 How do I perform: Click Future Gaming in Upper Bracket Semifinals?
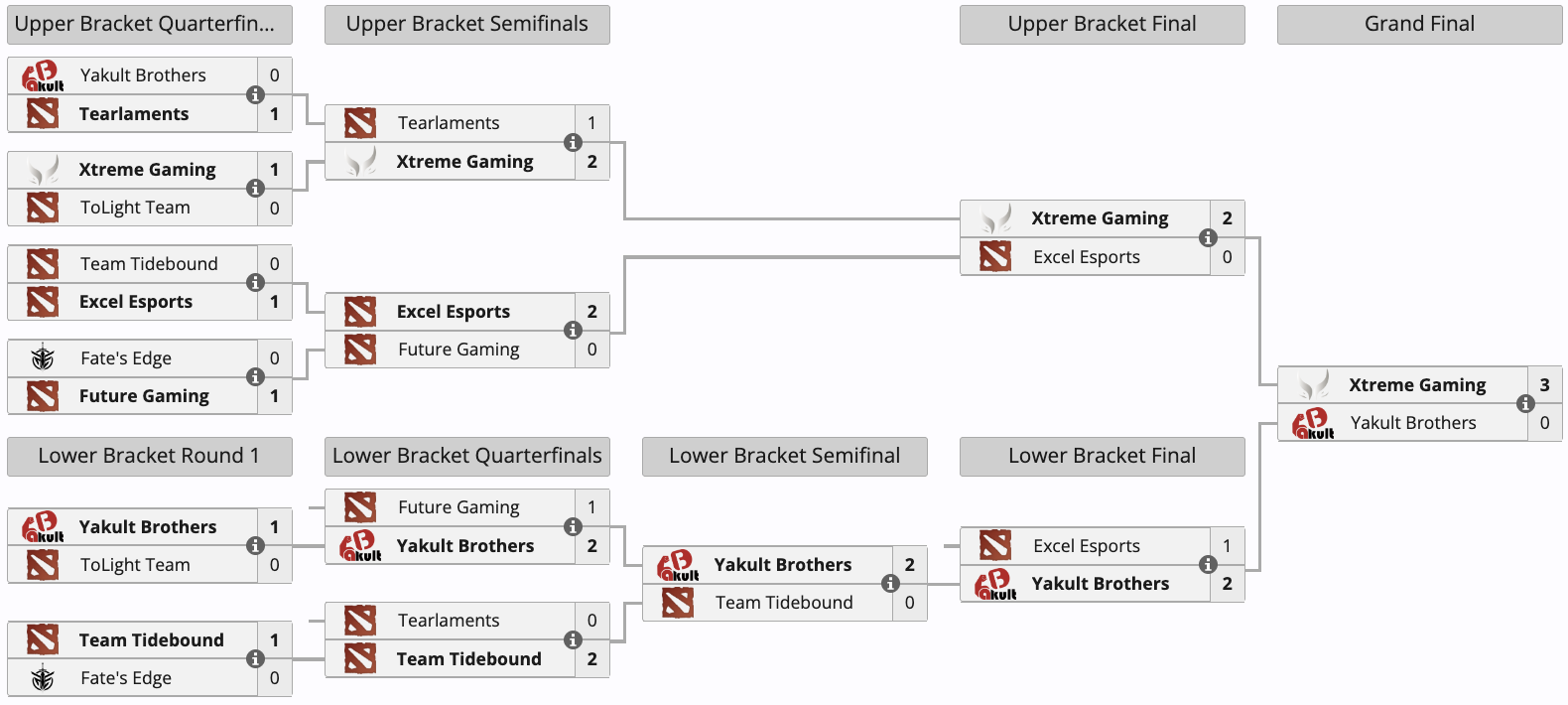458,350
